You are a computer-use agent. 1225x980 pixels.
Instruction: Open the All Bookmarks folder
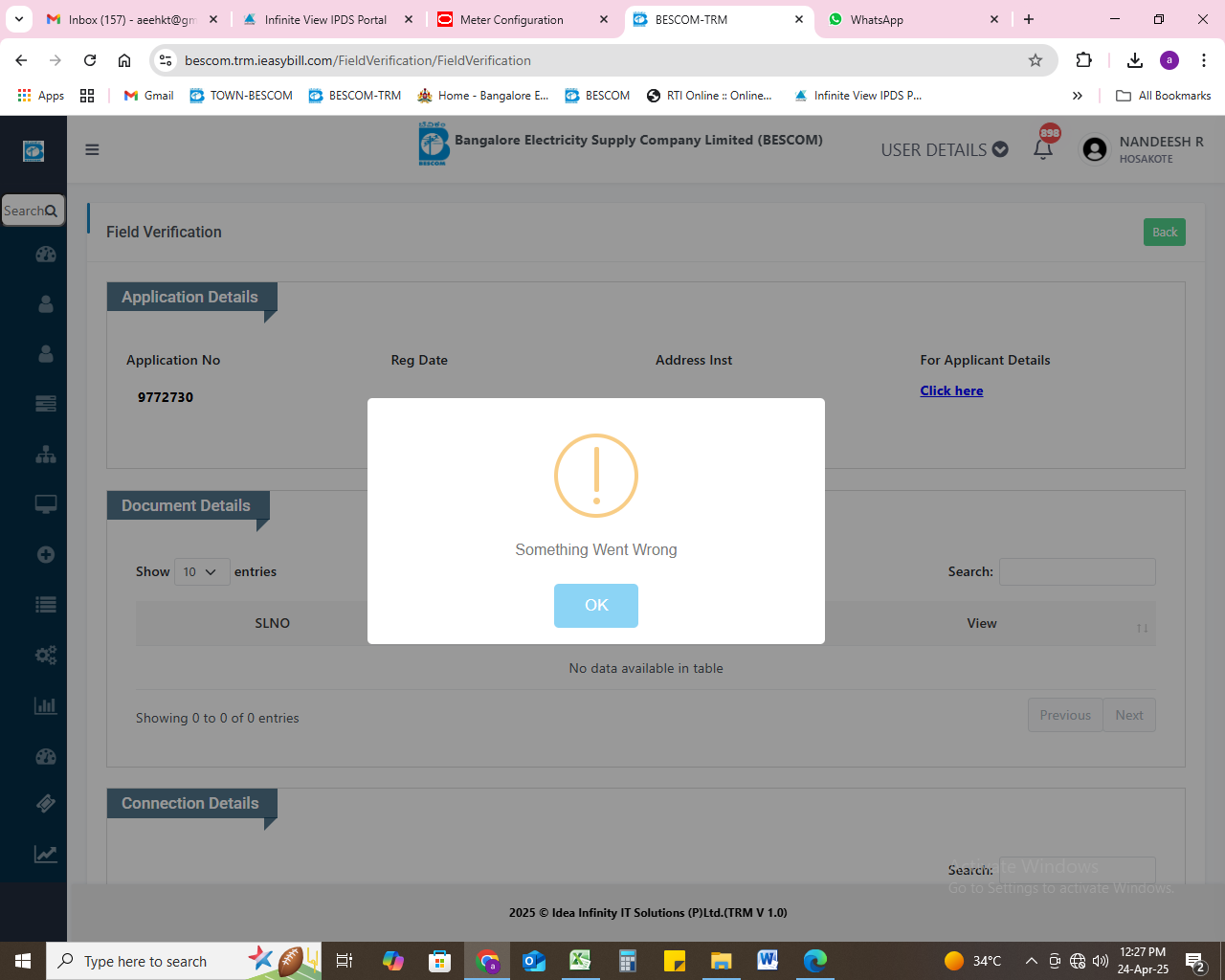[x=1164, y=96]
